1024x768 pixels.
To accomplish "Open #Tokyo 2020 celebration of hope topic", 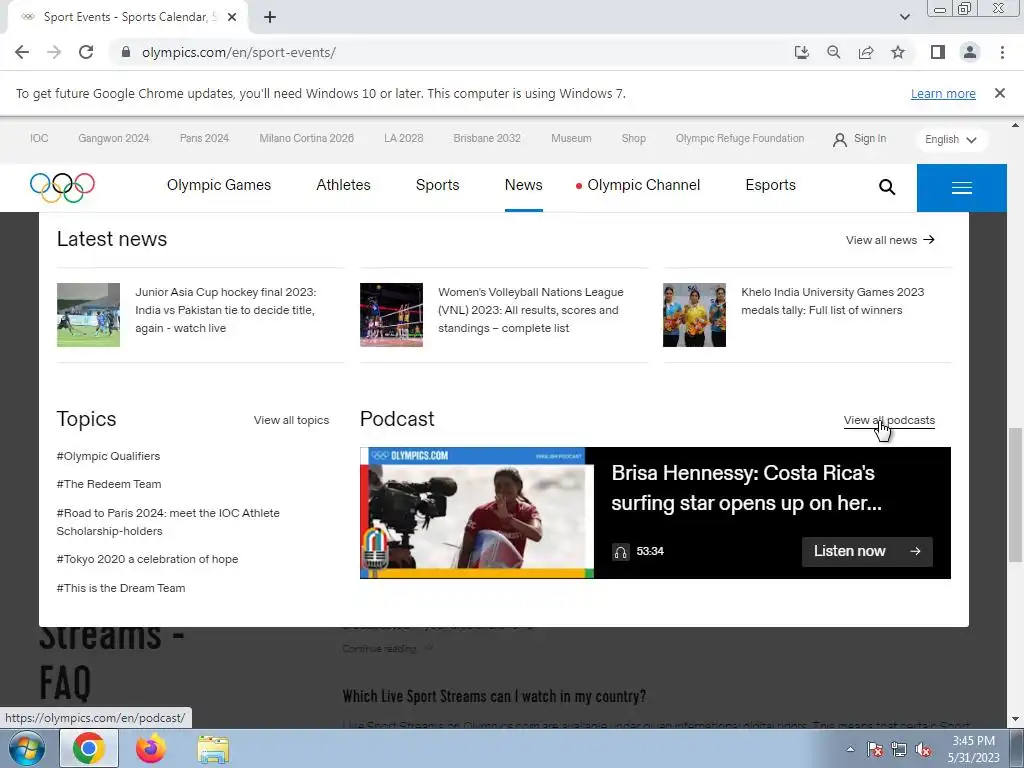I will (147, 559).
